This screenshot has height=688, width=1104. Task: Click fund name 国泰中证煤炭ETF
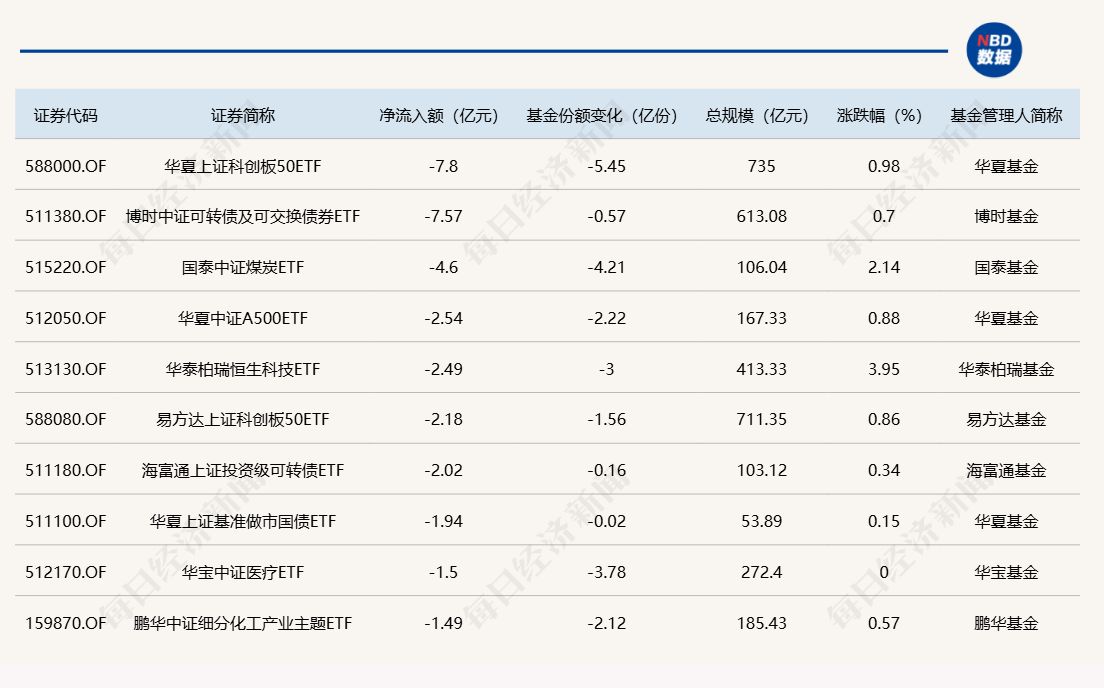243,268
